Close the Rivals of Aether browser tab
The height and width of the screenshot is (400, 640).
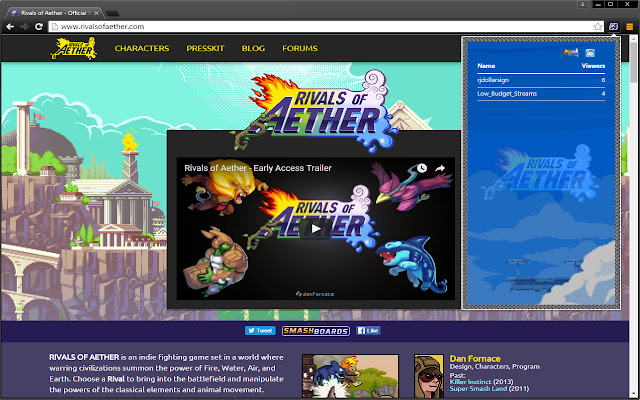pos(97,13)
